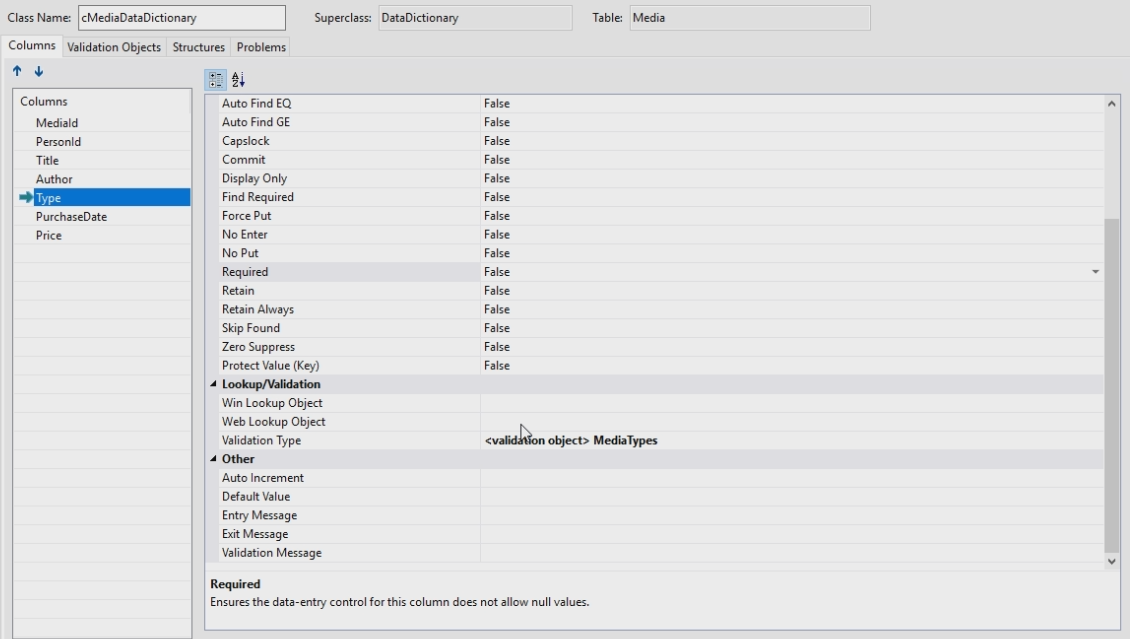Switch to Categorized property view
This screenshot has height=639, width=1130.
215,78
